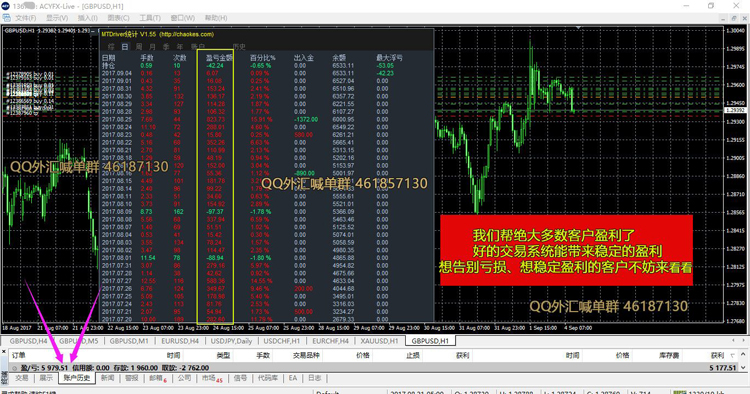Viewport: 750px width, 394px height.
Task: Select the 日 daily statistics toggle
Action: point(125,46)
